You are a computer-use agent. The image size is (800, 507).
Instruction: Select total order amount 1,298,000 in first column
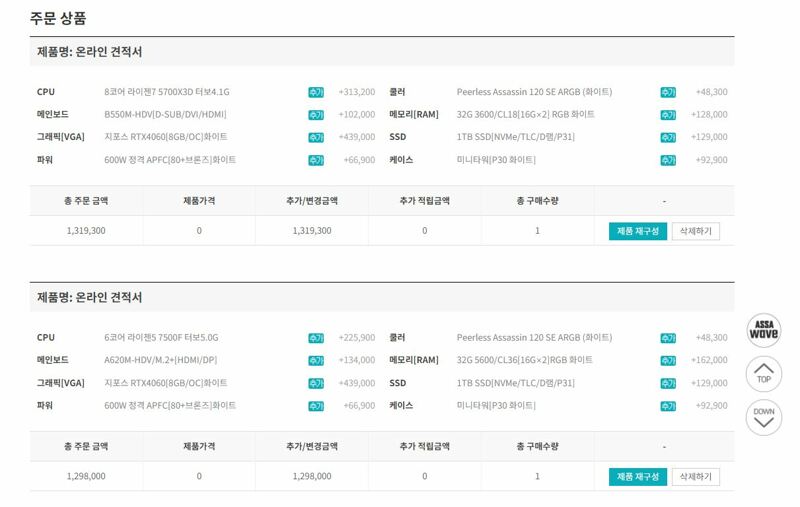point(86,476)
